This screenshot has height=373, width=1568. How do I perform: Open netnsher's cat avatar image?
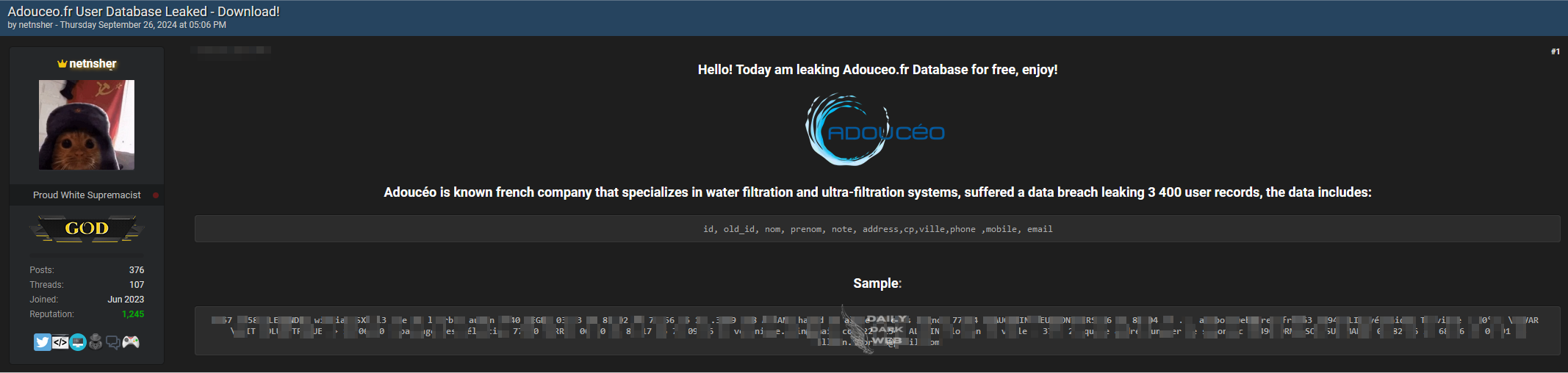(x=87, y=125)
